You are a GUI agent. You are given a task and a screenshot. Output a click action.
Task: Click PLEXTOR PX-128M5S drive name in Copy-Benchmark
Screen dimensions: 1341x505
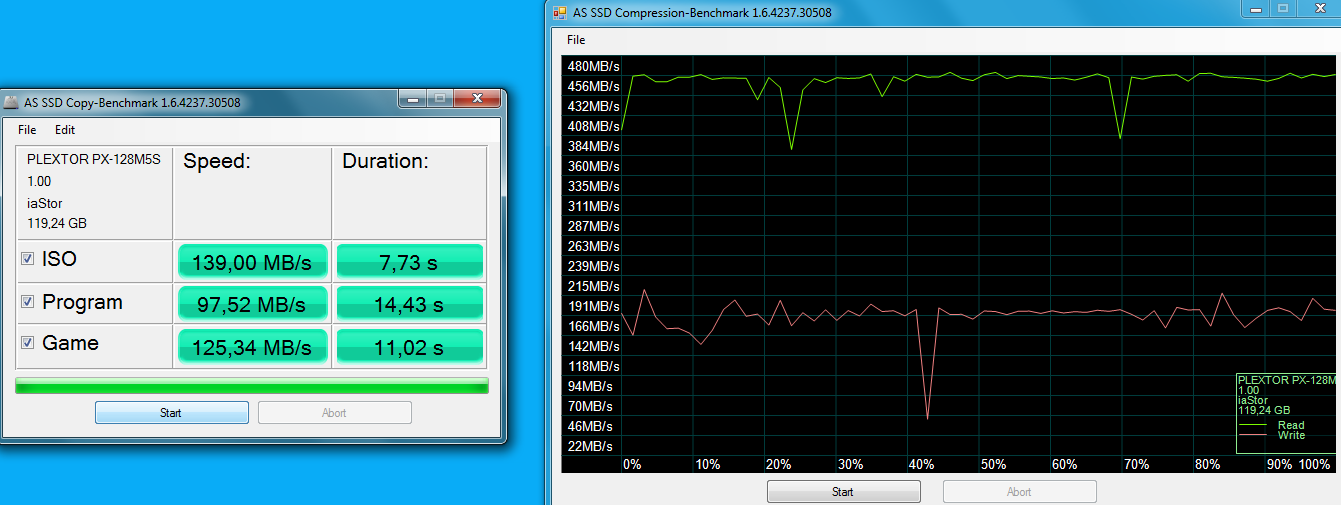click(94, 159)
